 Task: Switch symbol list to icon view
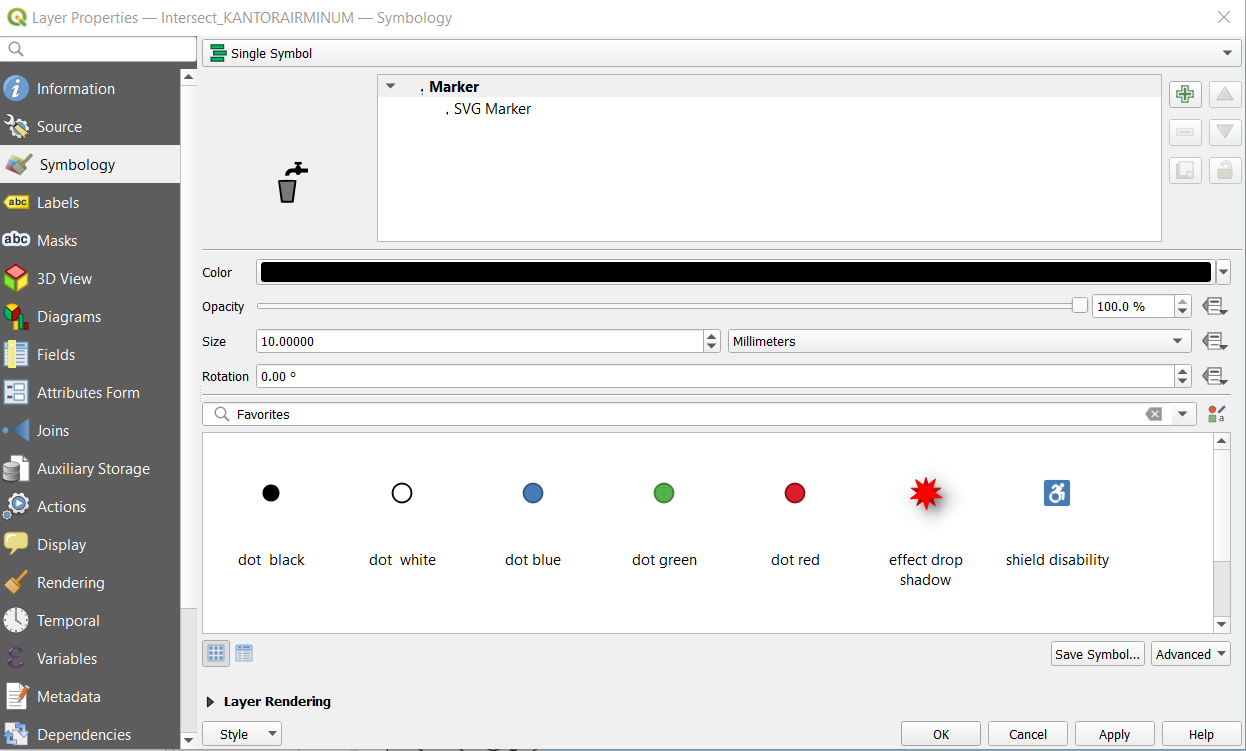pyautogui.click(x=216, y=654)
